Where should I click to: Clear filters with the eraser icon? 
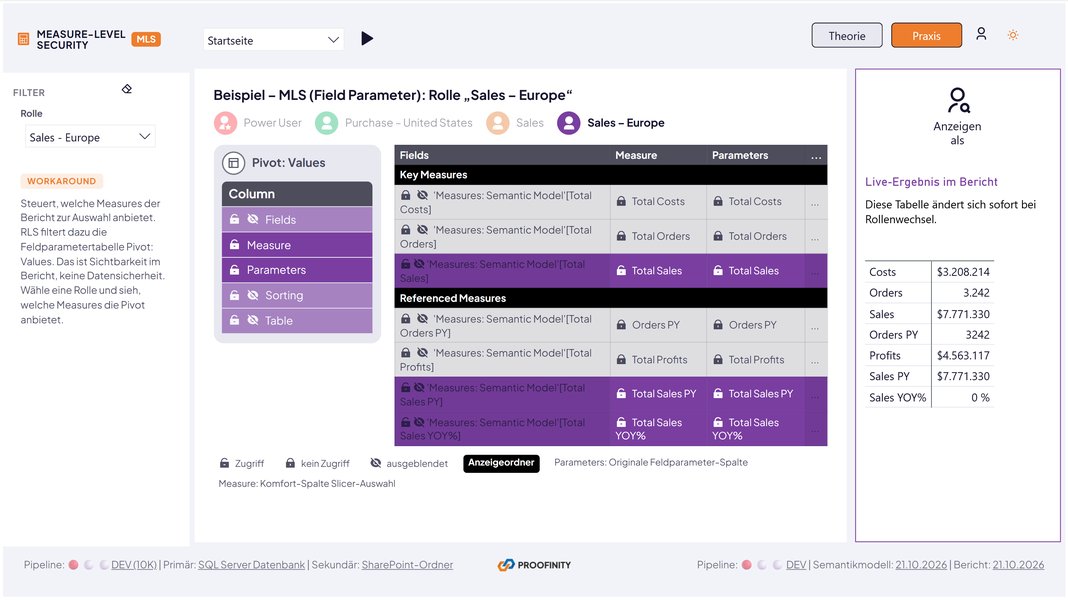(x=127, y=89)
